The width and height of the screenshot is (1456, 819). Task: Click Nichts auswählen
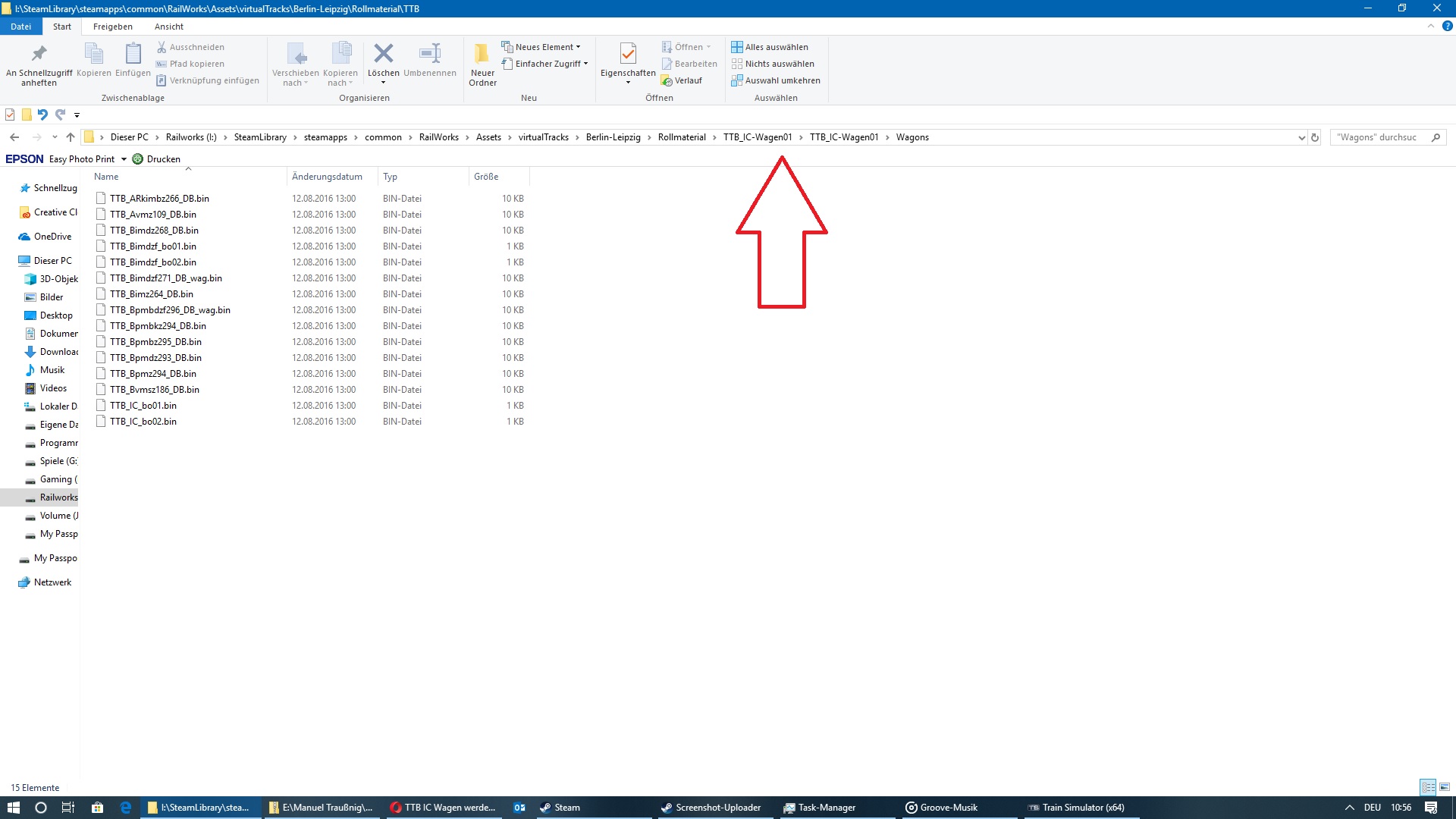tap(773, 64)
